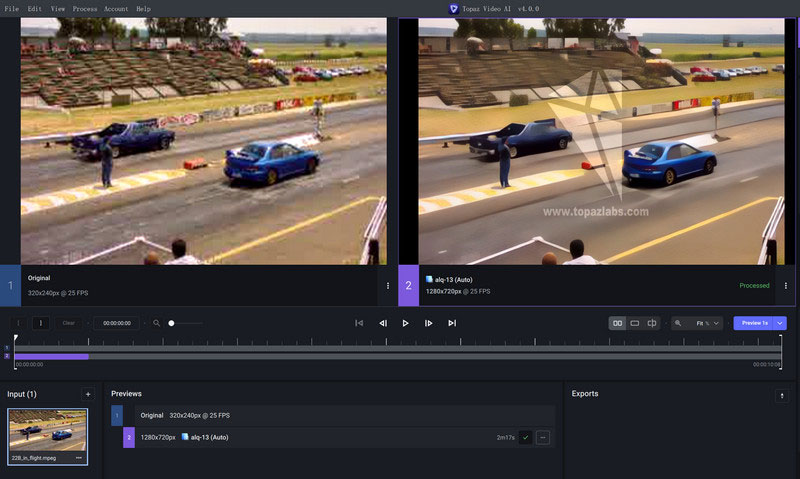Click the green checkmark on alq-13 preview

[x=526, y=437]
